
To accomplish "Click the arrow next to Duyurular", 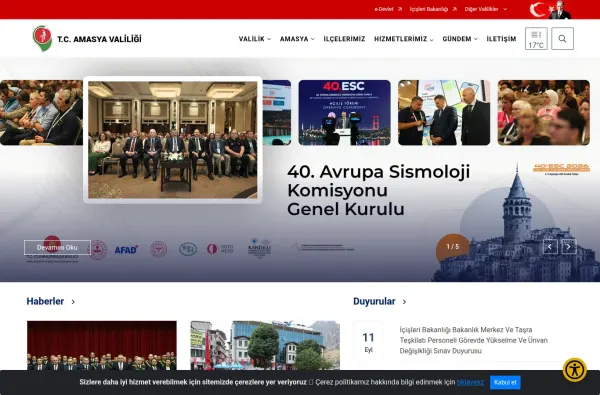I will point(404,302).
